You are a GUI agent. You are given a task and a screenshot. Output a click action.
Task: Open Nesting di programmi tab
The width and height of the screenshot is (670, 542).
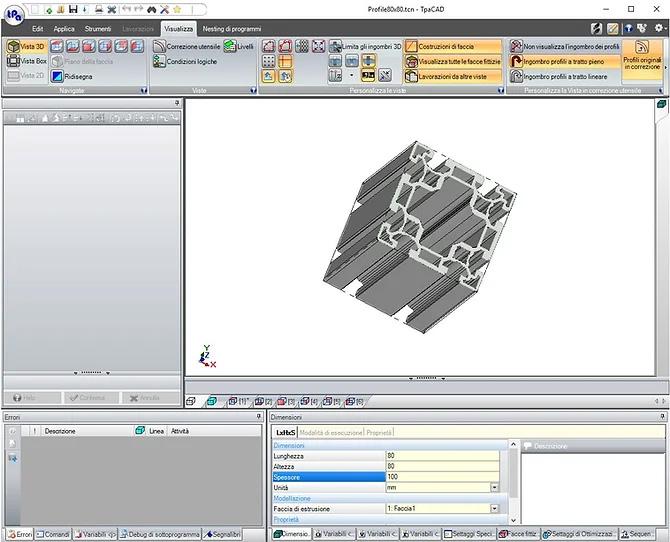coord(232,29)
